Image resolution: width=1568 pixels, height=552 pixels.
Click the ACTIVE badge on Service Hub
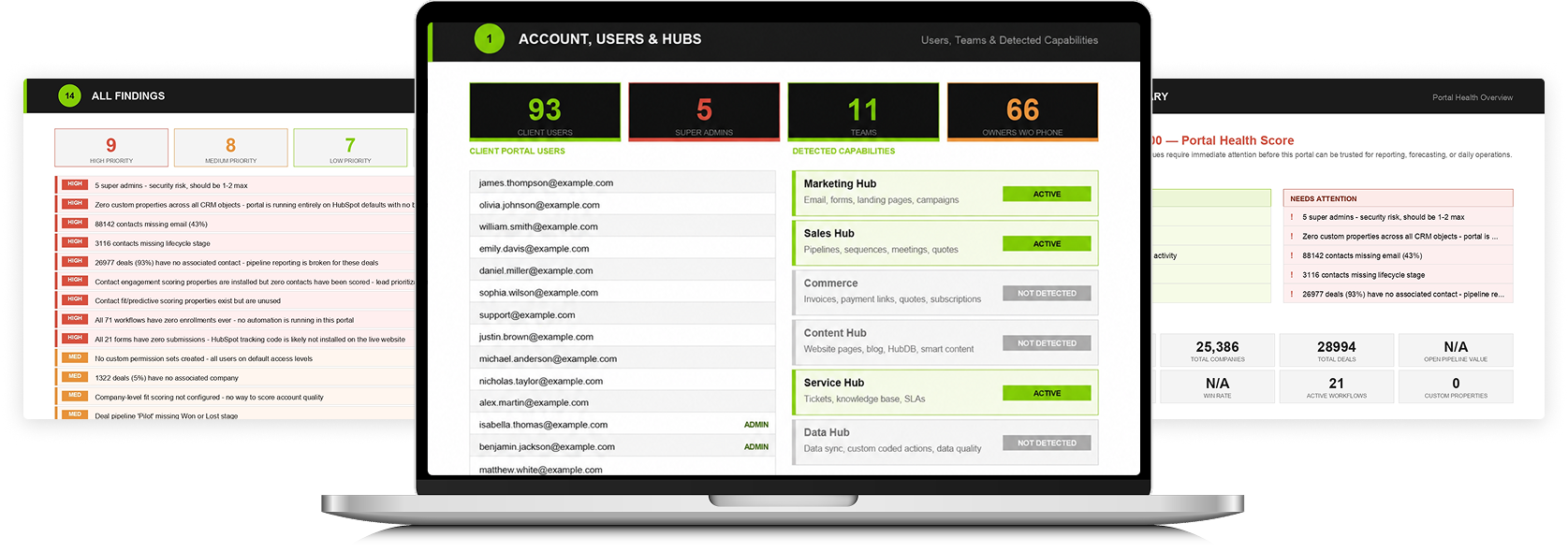point(1047,393)
